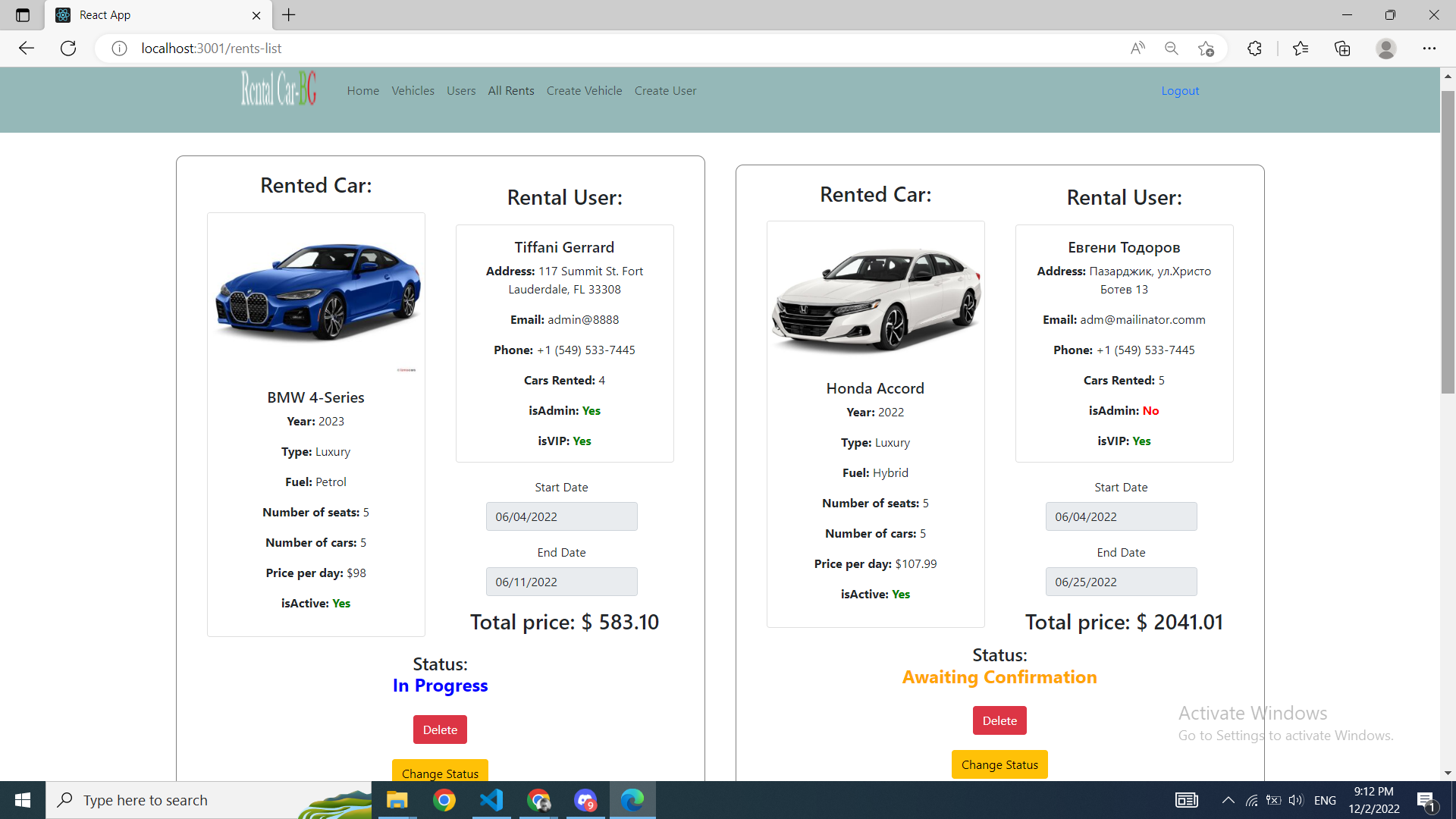1456x819 pixels.
Task: Click the vertical scrollbar down arrow
Action: point(1448,773)
